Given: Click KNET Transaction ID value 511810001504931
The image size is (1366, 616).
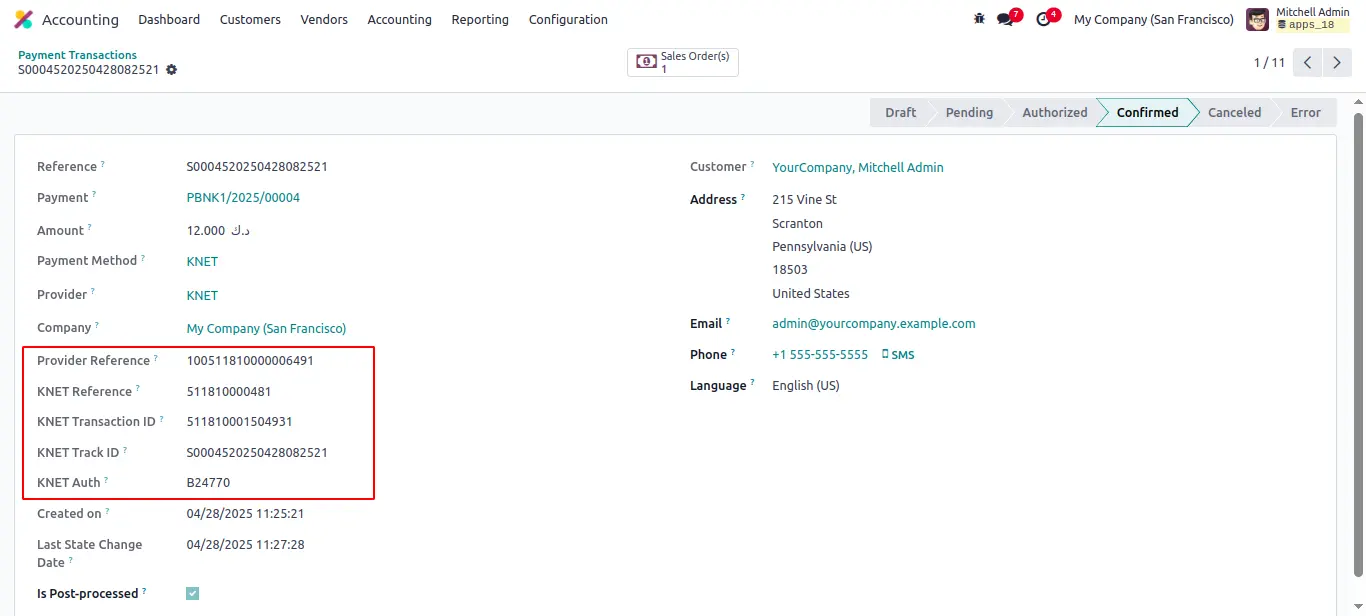Looking at the screenshot, I should coord(240,422).
